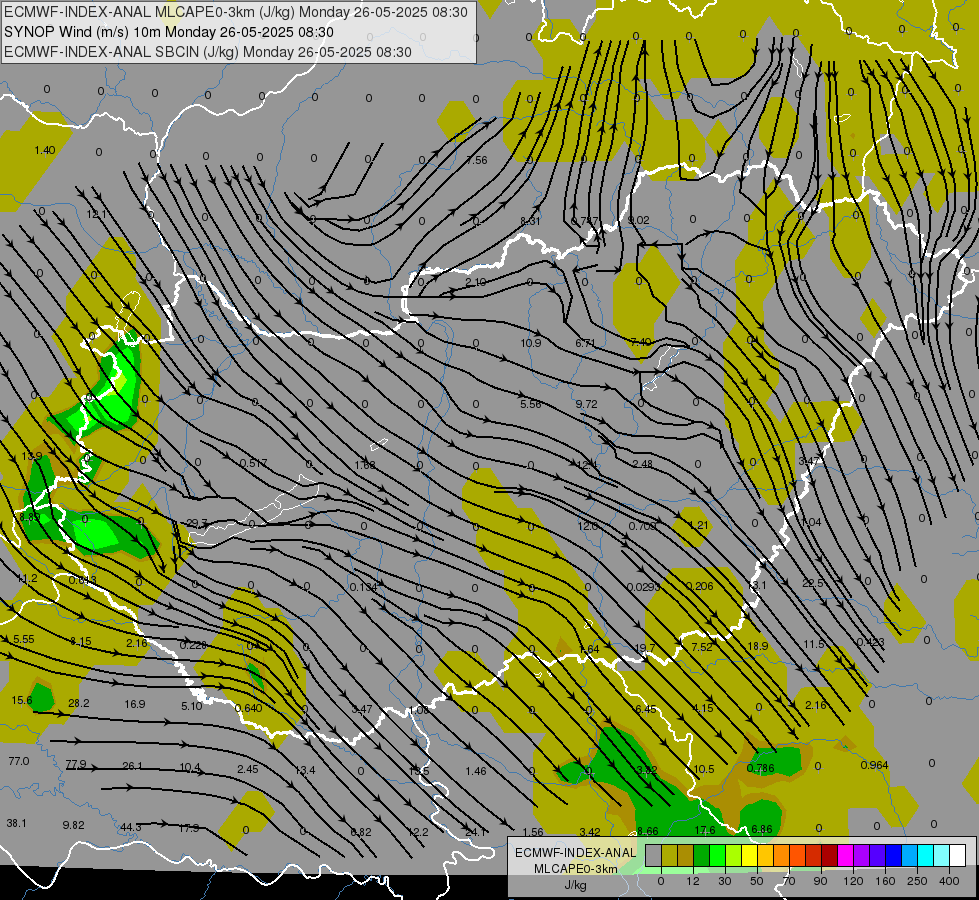Click the legend tick label 90
This screenshot has width=979, height=900.
point(820,881)
